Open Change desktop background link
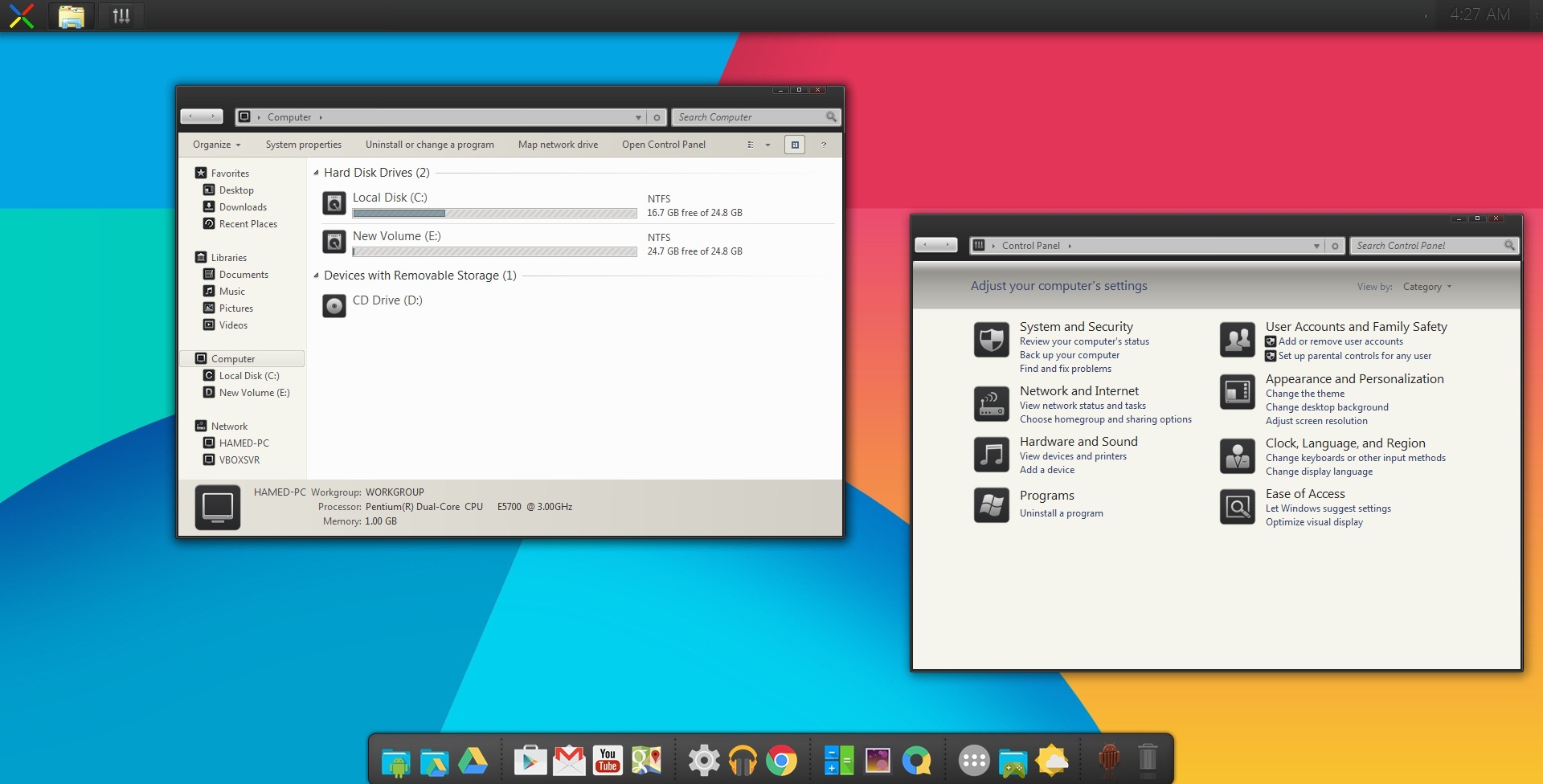1543x784 pixels. coord(1326,407)
